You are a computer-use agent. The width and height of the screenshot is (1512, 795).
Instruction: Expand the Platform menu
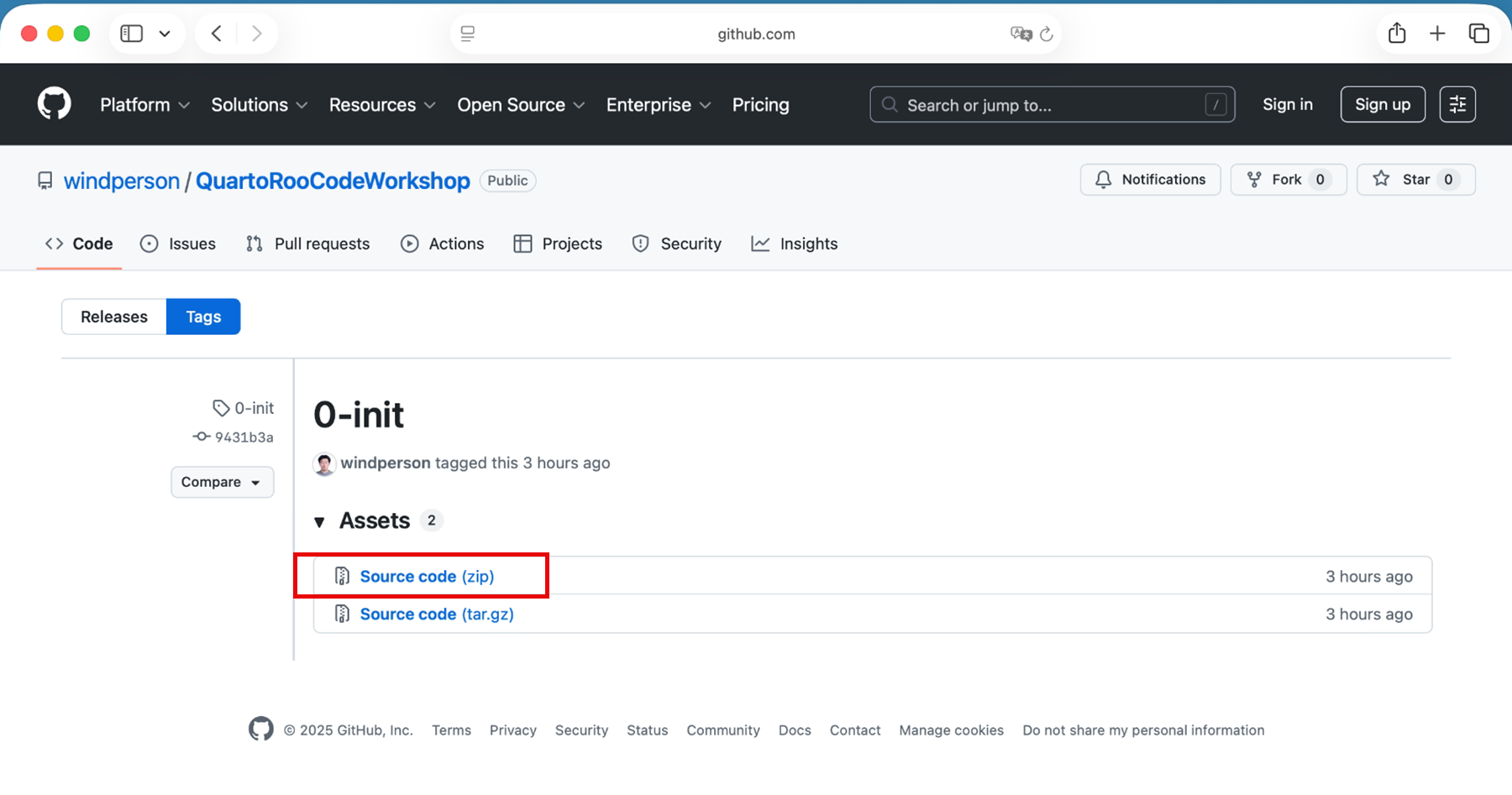(x=144, y=105)
